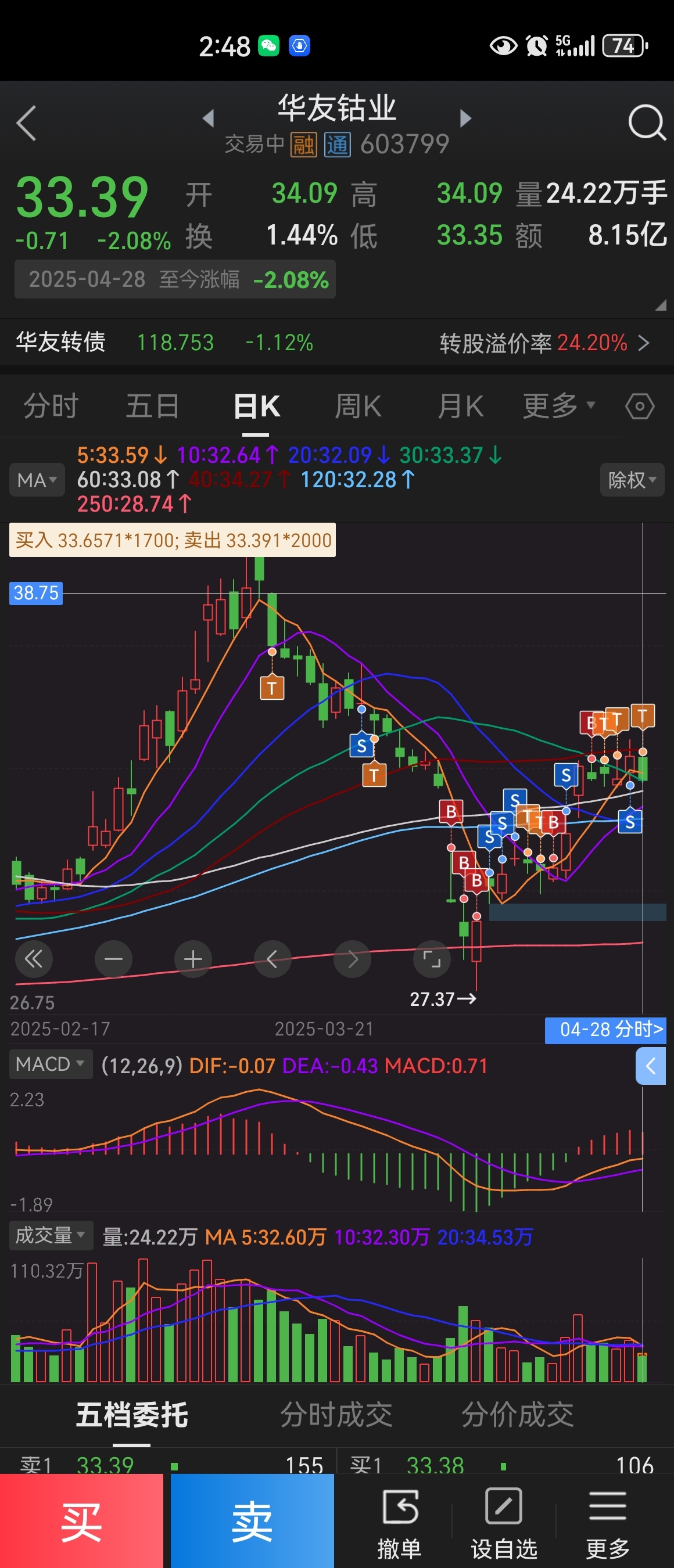Screen dimensions: 674x1568
Task: Switch to 分时 chart tab
Action: 51,406
